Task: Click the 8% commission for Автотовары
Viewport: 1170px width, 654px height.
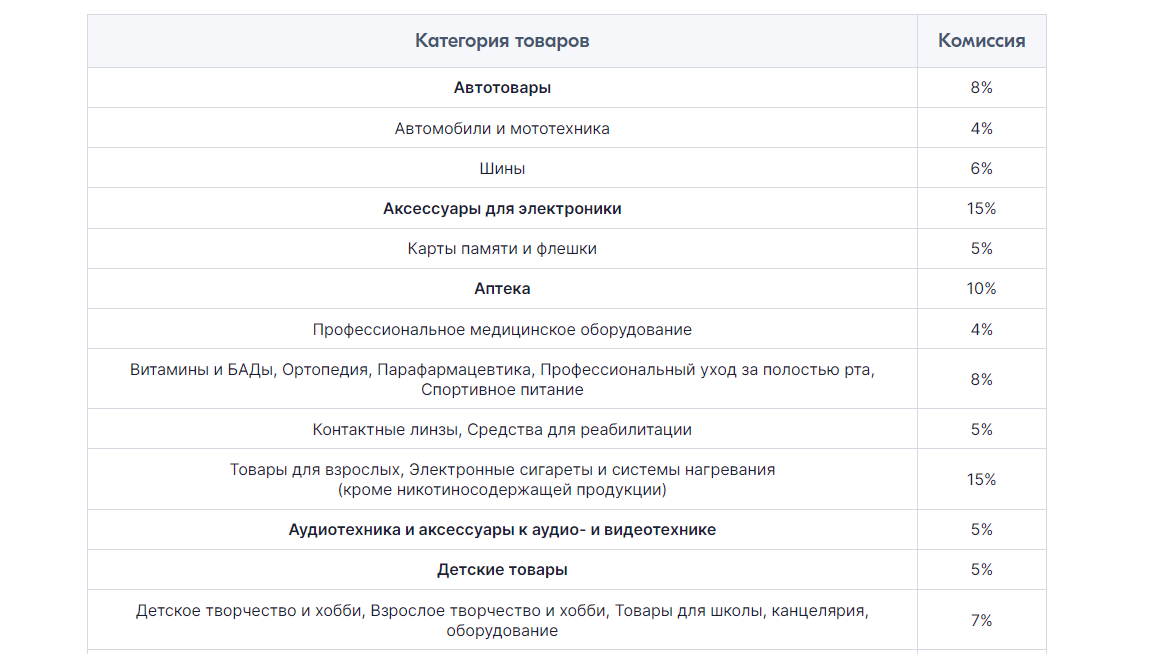Action: coord(981,87)
